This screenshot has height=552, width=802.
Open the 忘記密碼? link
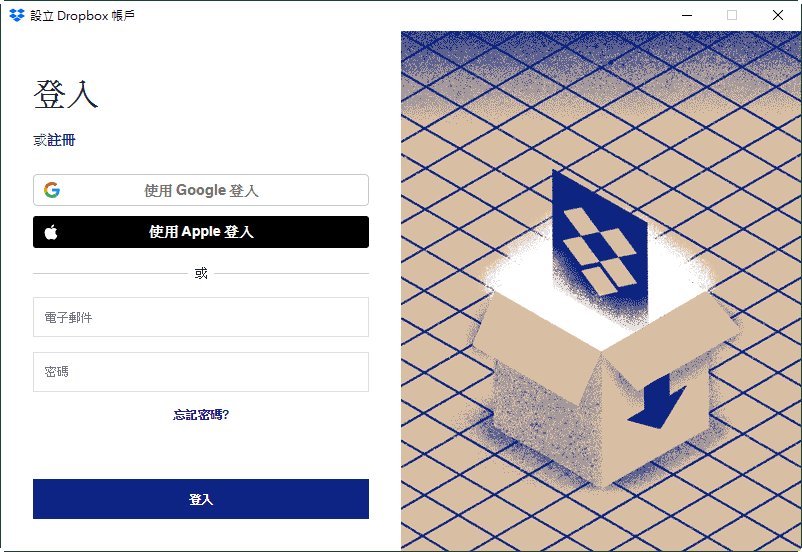coord(201,415)
